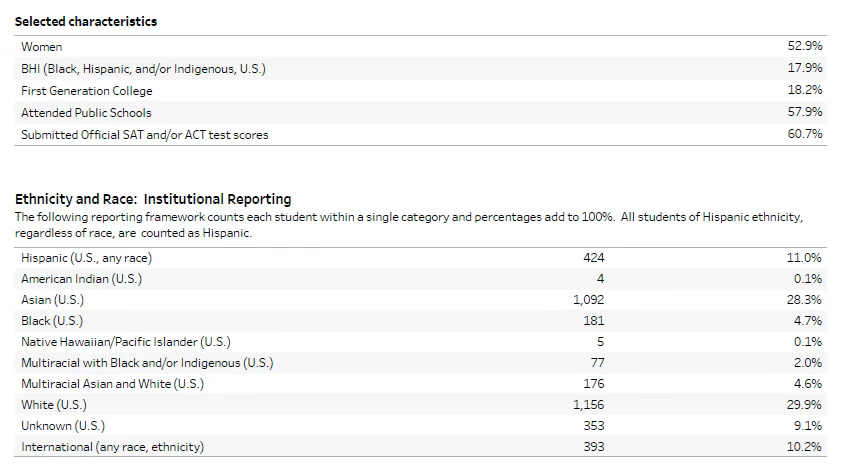Click the 1,156 count for White
The height and width of the screenshot is (474, 841).
[x=588, y=405]
